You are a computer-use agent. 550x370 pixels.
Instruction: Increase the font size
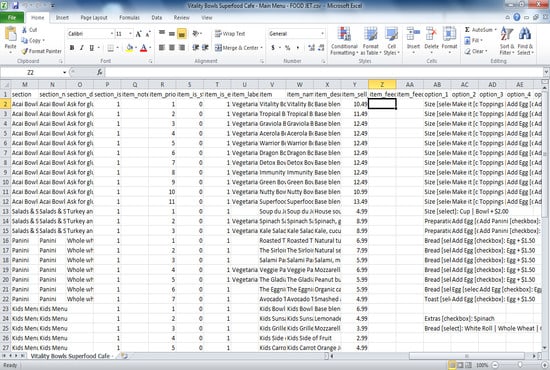[x=139, y=34]
